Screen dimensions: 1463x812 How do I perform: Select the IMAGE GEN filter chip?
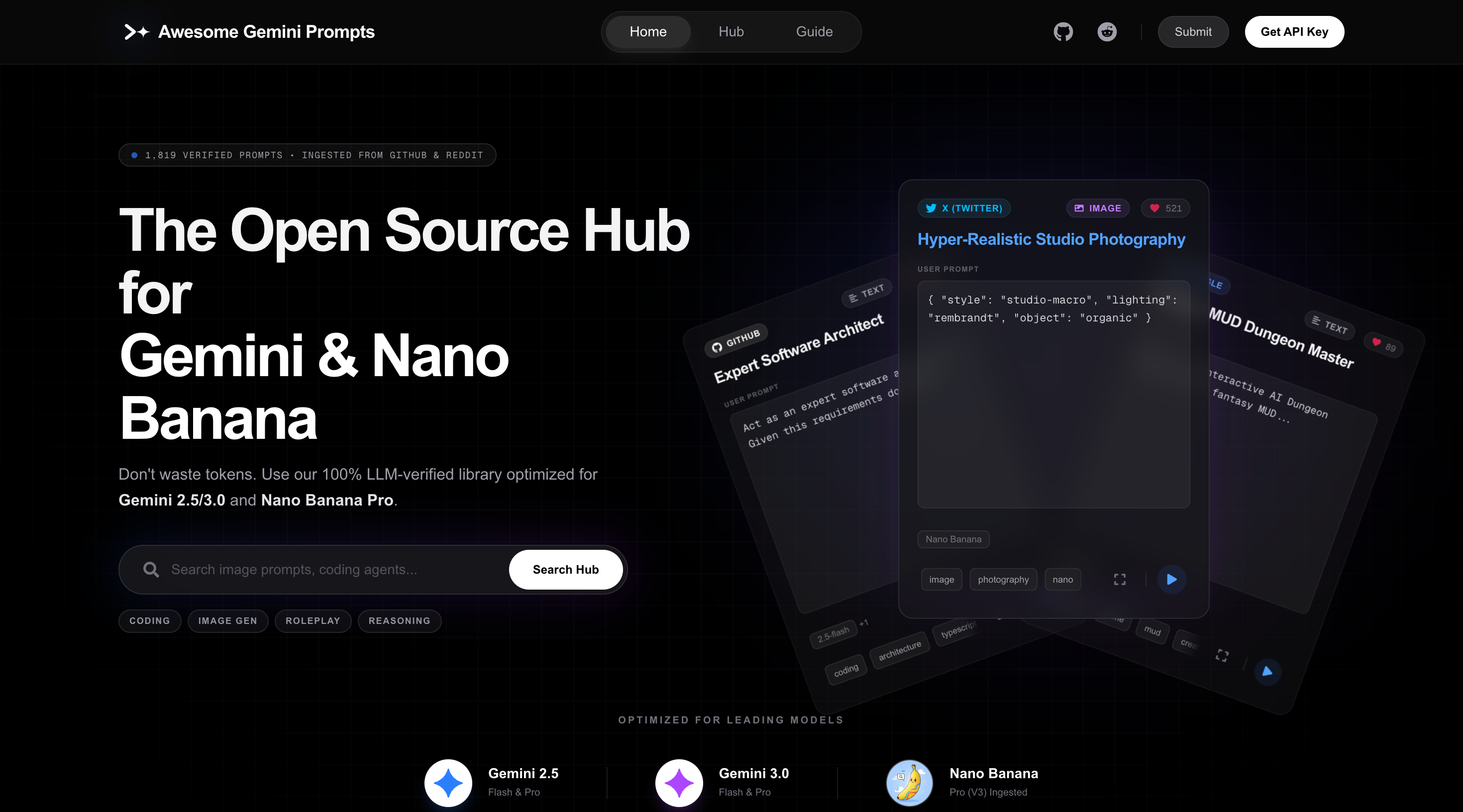tap(228, 620)
